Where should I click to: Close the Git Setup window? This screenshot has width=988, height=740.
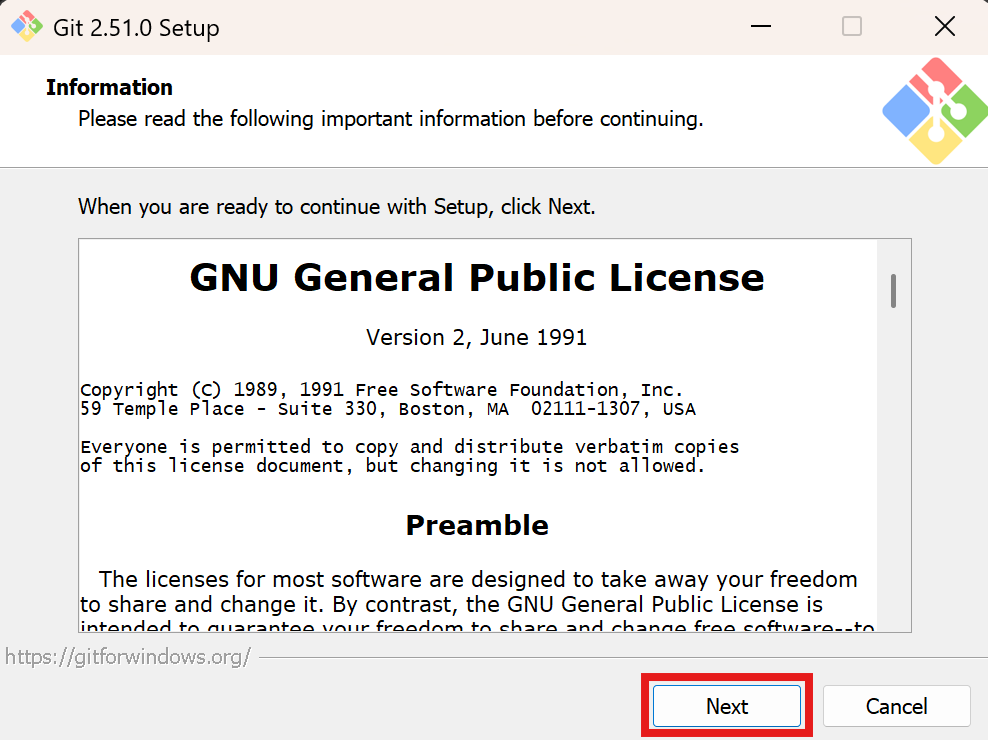point(945,26)
